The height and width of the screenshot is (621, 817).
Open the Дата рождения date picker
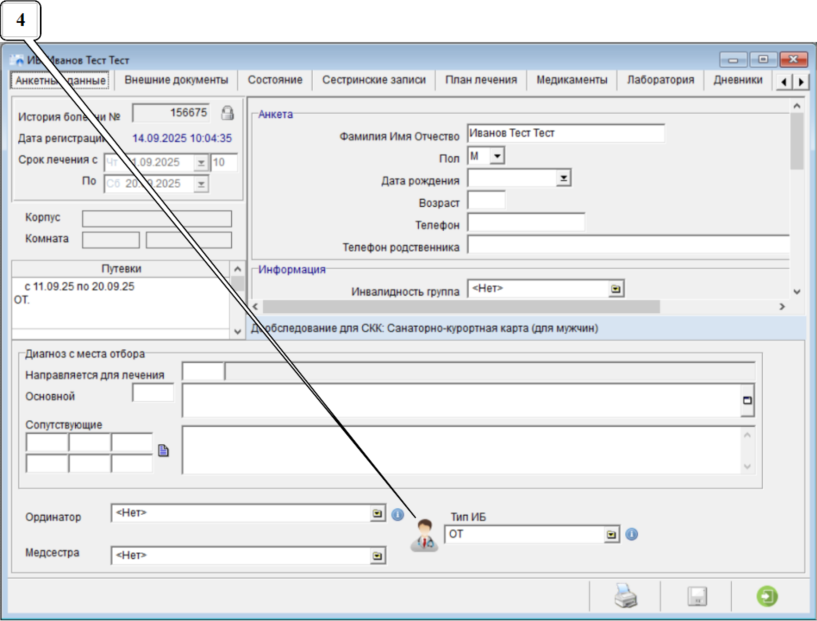tap(563, 178)
